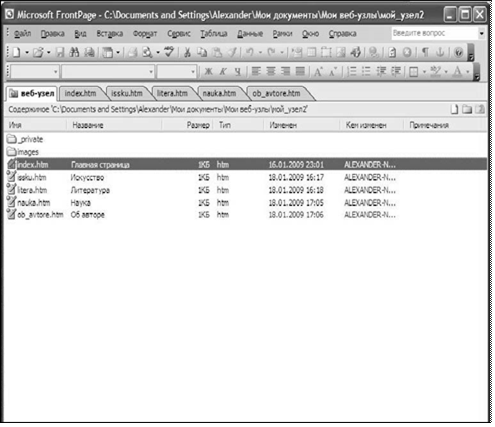Click the Save icon in the toolbar

click(x=60, y=52)
